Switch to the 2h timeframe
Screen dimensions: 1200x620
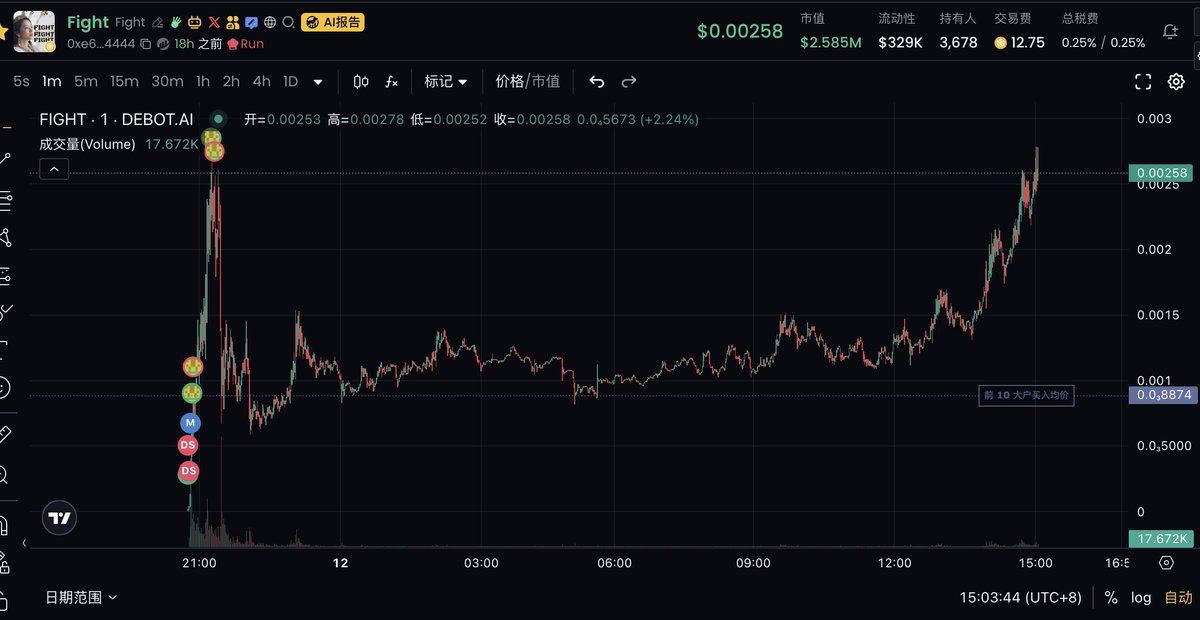[231, 82]
